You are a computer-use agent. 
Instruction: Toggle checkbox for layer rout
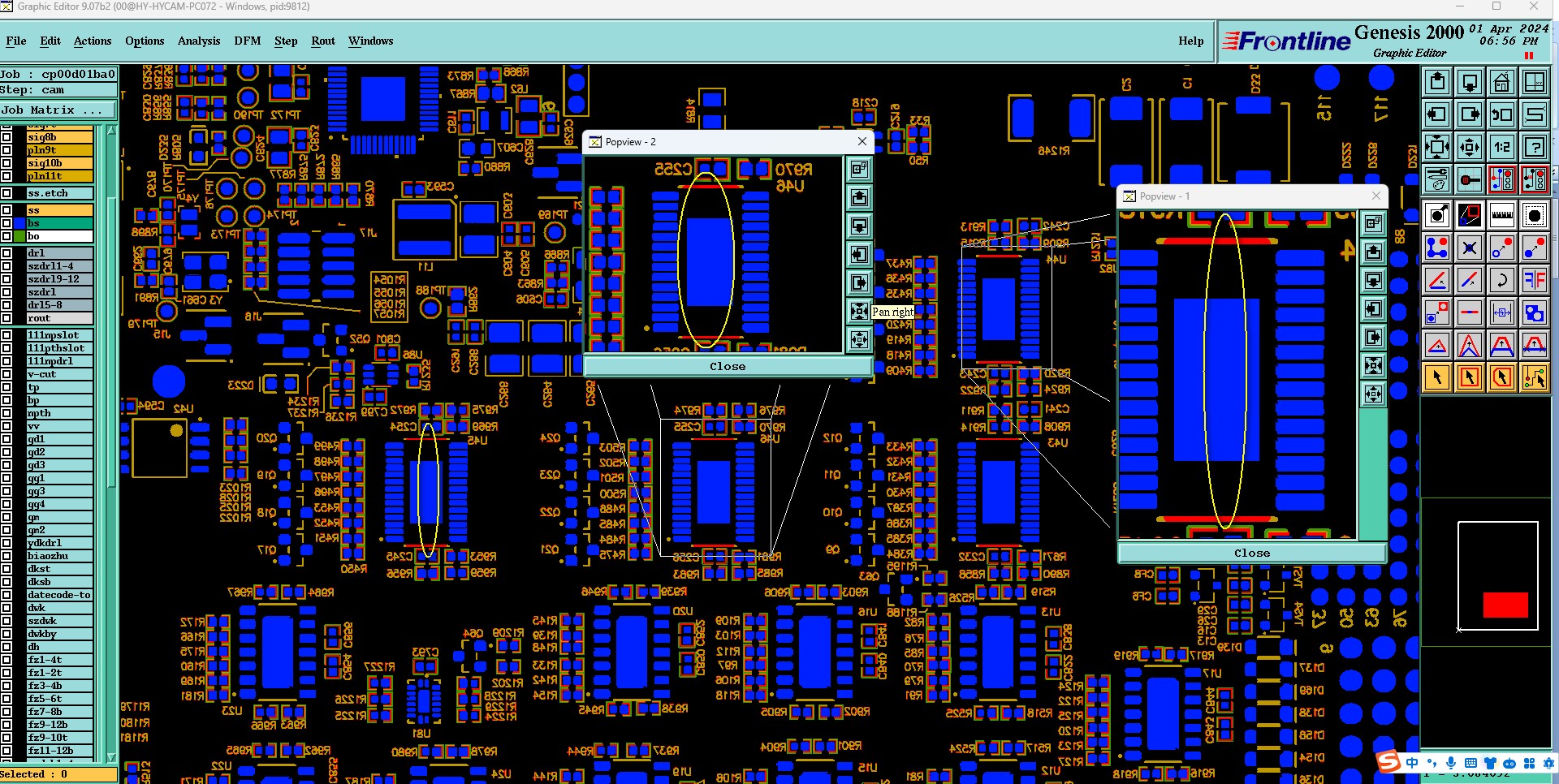coord(7,318)
